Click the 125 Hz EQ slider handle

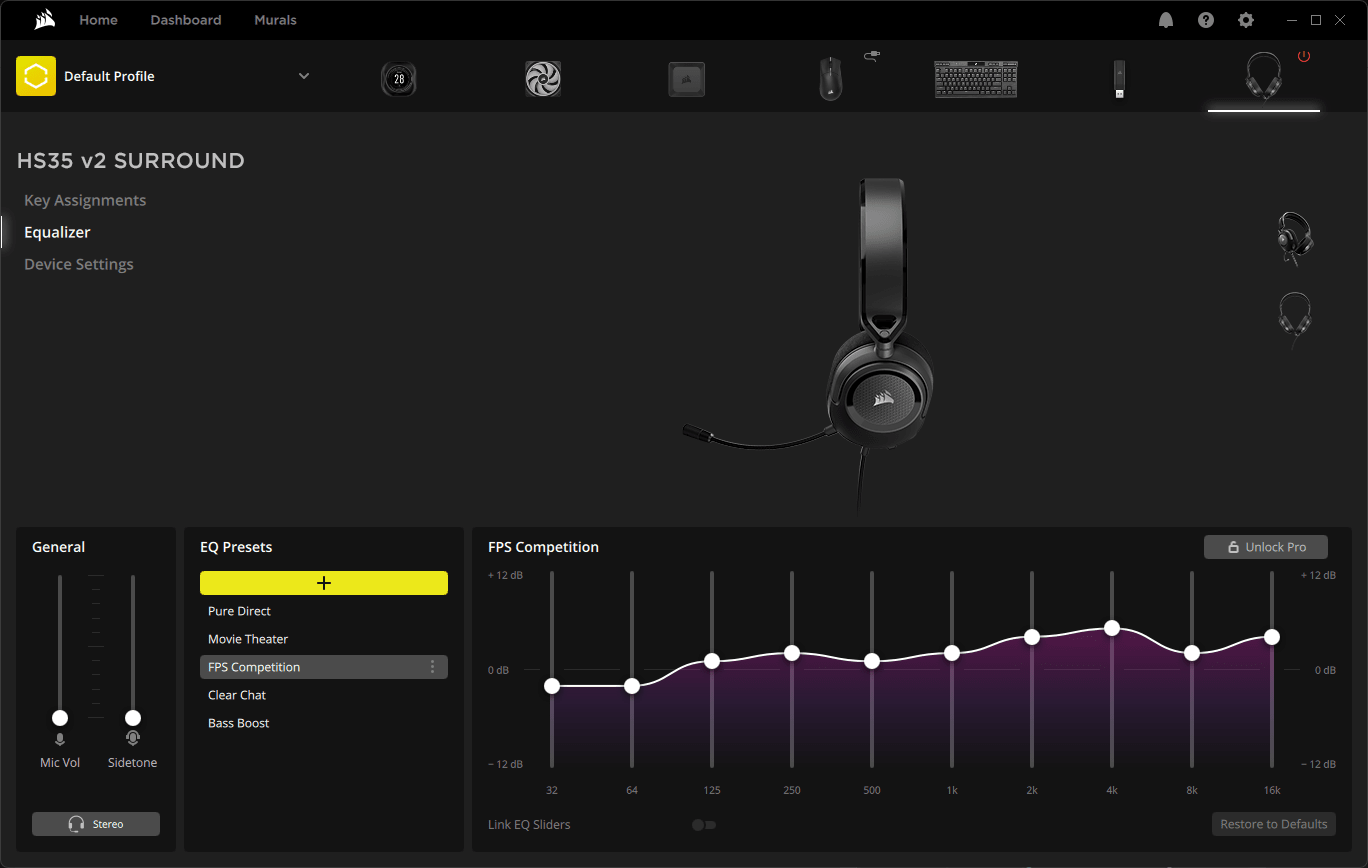(x=712, y=661)
